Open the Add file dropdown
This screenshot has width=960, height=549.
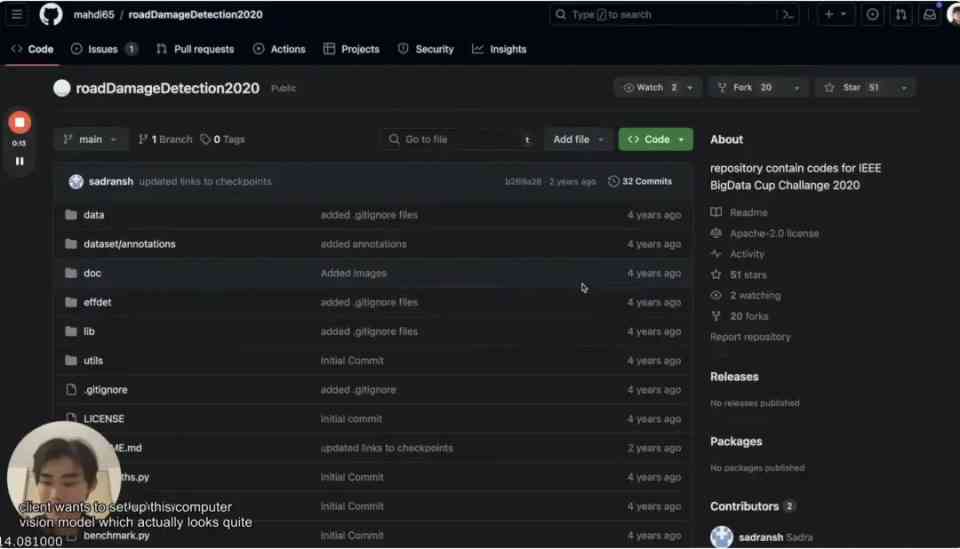[578, 140]
